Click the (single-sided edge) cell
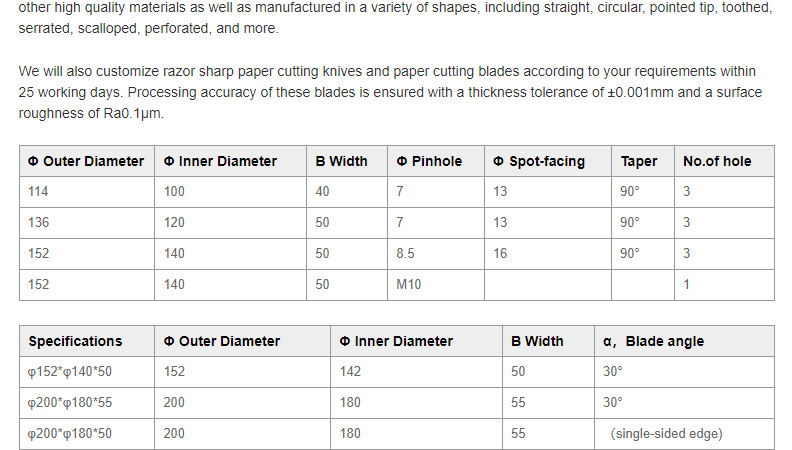The width and height of the screenshot is (792, 450). coord(666,433)
